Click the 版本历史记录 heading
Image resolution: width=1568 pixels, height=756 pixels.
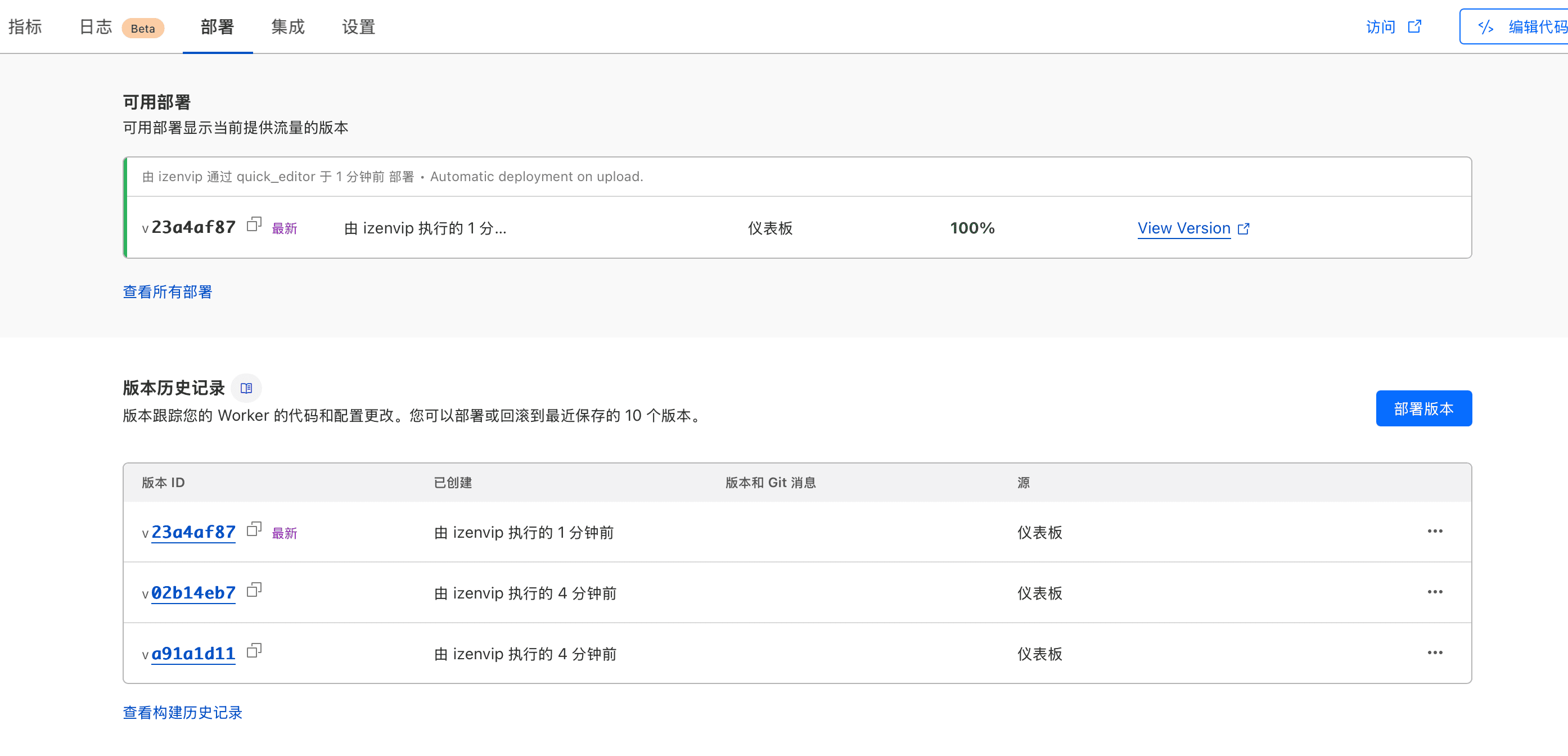[174, 388]
